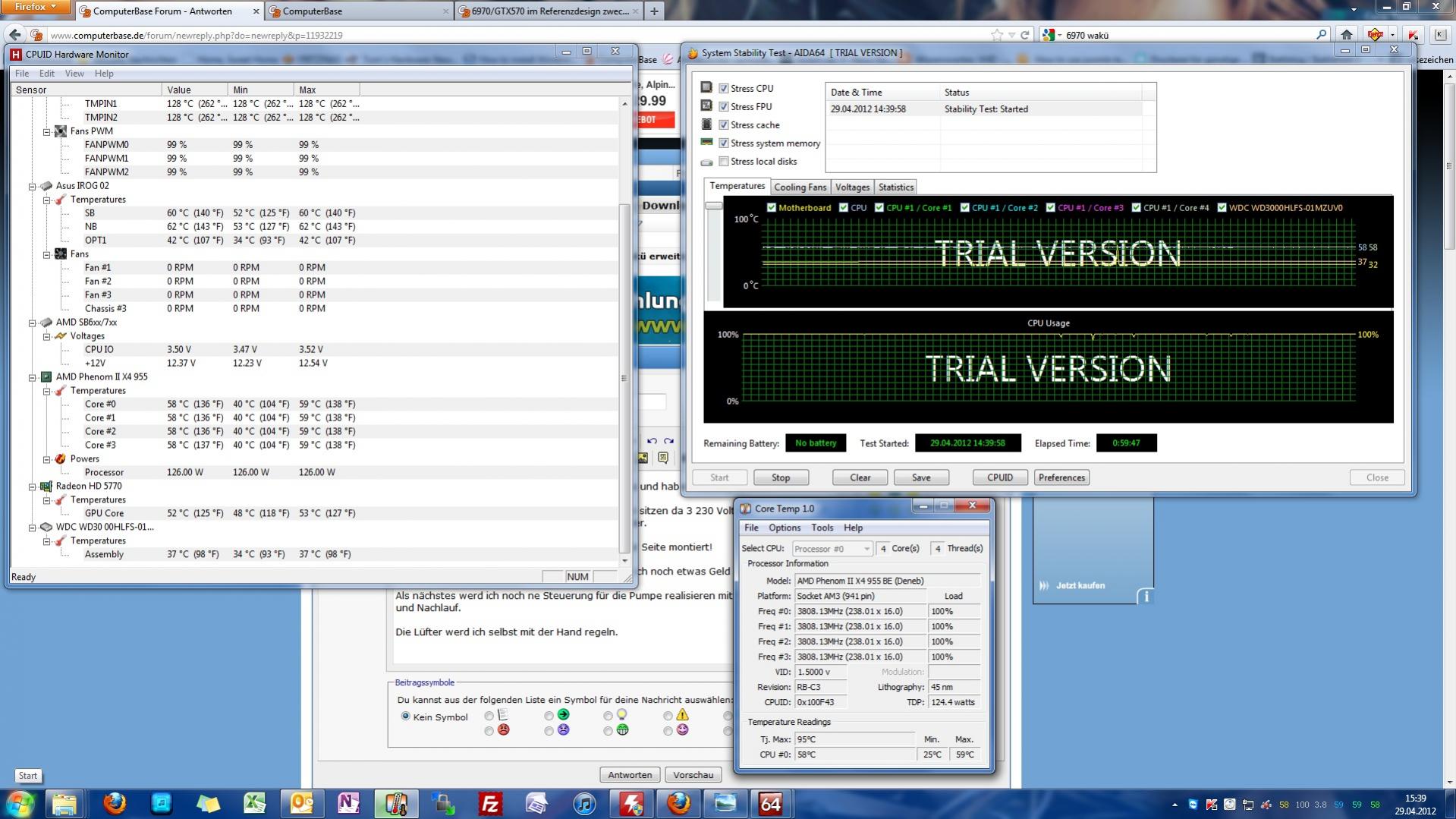This screenshot has height=819, width=1456.
Task: Click the page reload icon
Action: (x=1024, y=35)
